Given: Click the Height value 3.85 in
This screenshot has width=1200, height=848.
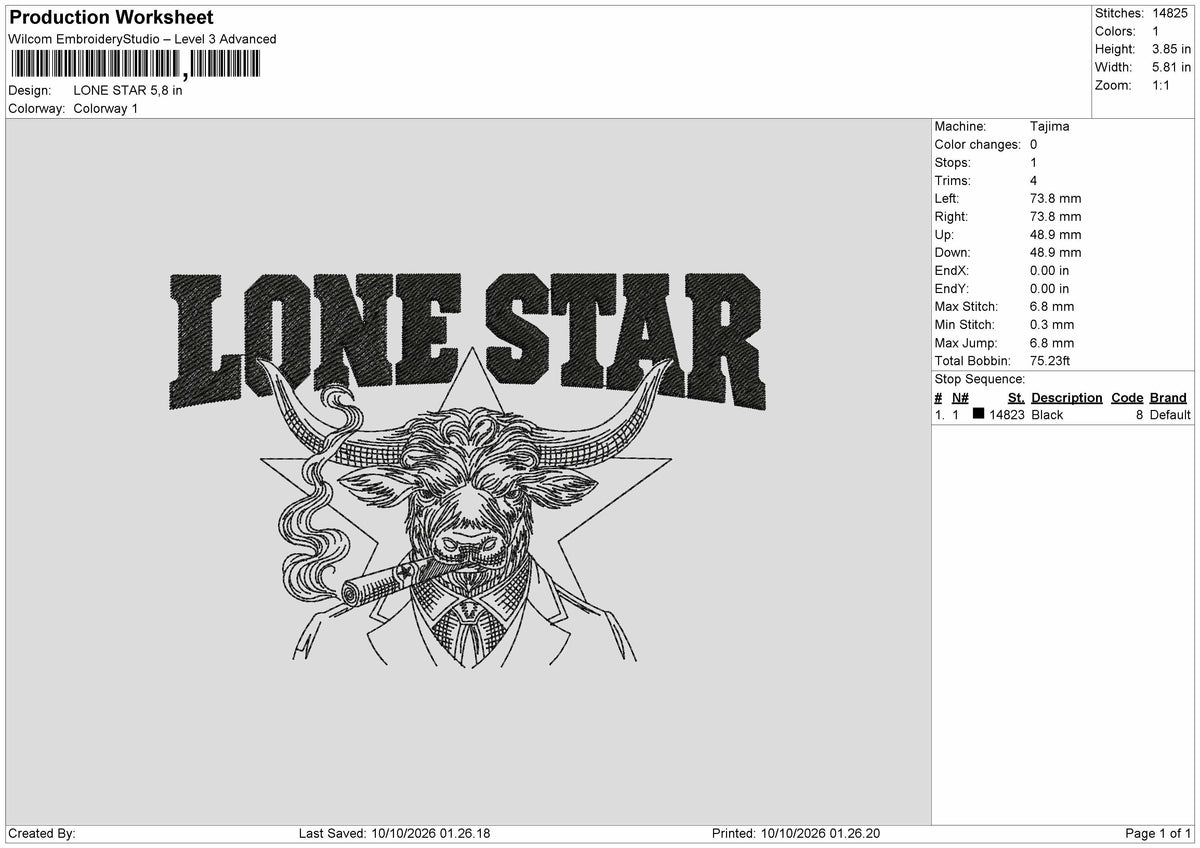Looking at the screenshot, I should (x=1172, y=49).
